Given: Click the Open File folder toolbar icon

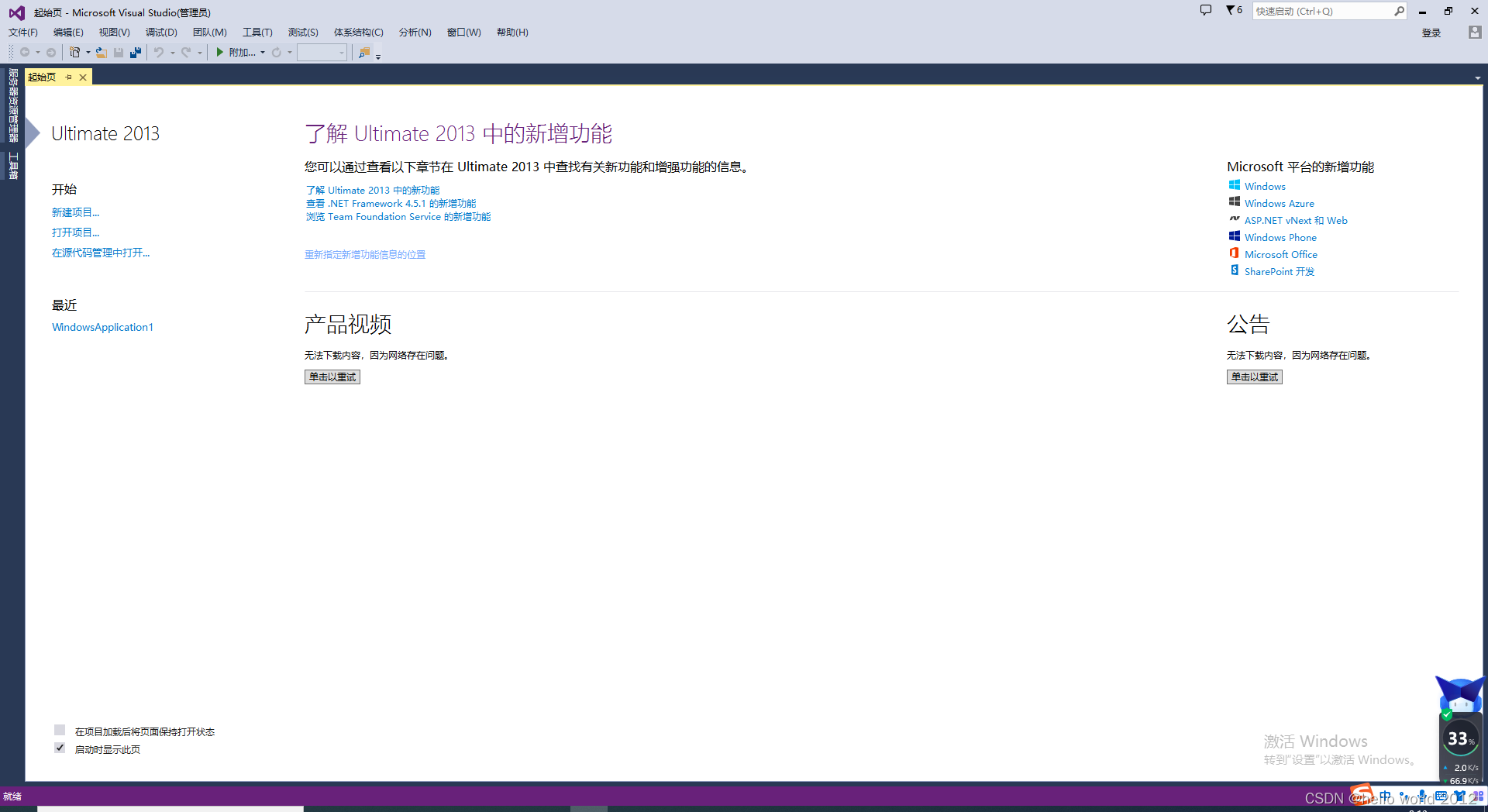Looking at the screenshot, I should click(x=102, y=53).
